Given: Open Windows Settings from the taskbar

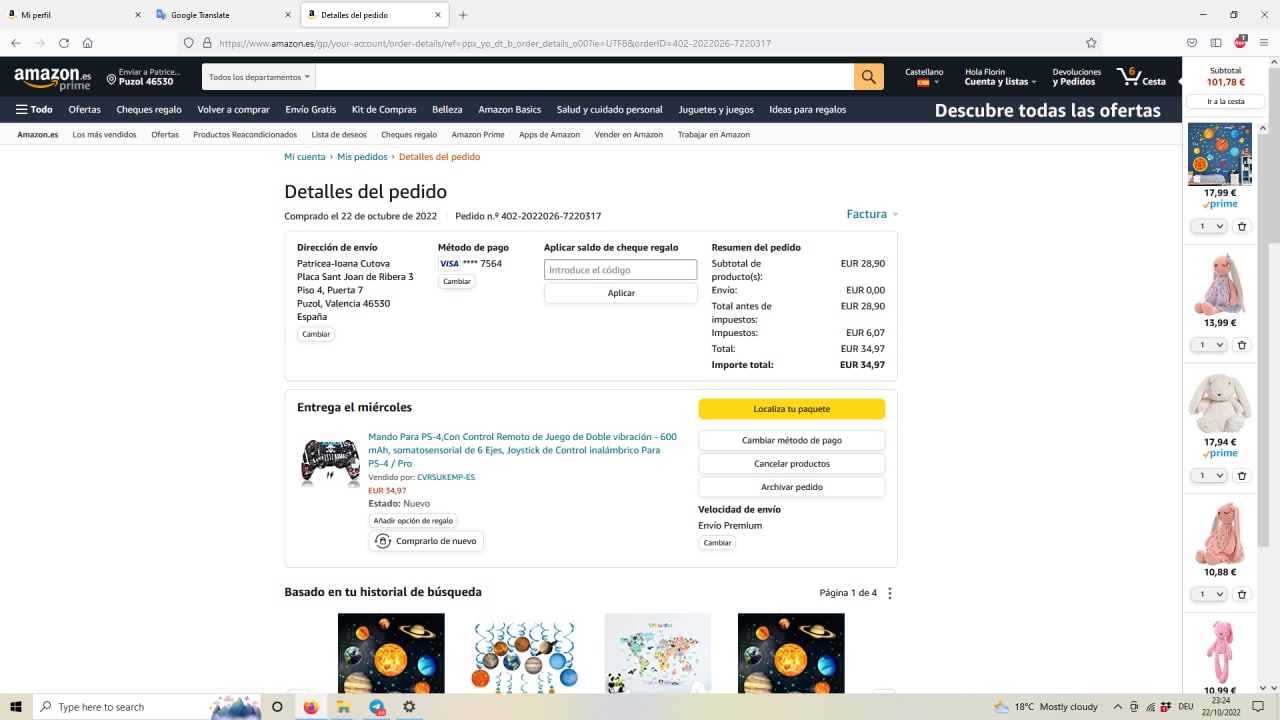Looking at the screenshot, I should point(409,706).
